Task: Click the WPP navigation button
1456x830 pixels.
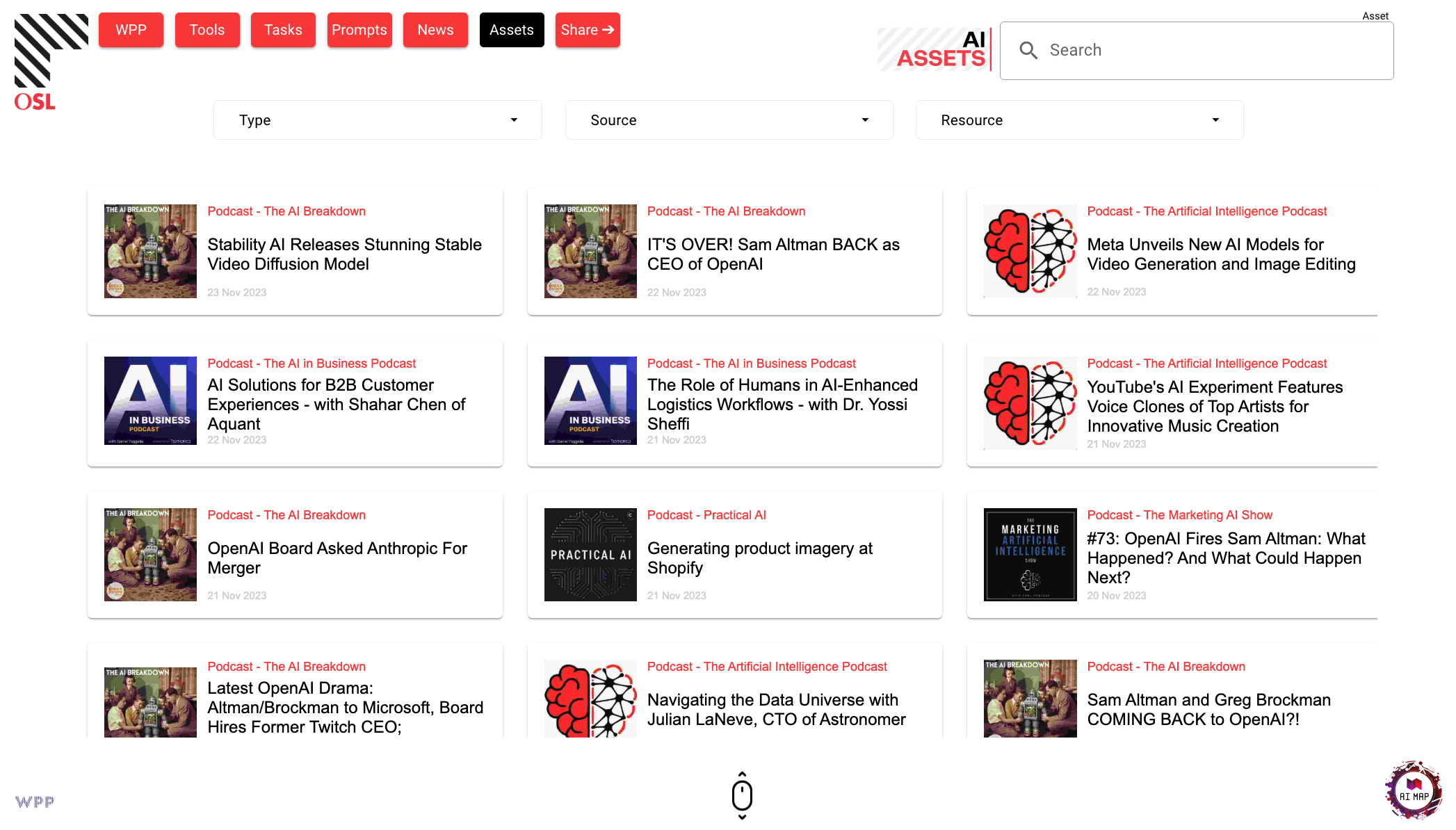Action: (x=131, y=30)
